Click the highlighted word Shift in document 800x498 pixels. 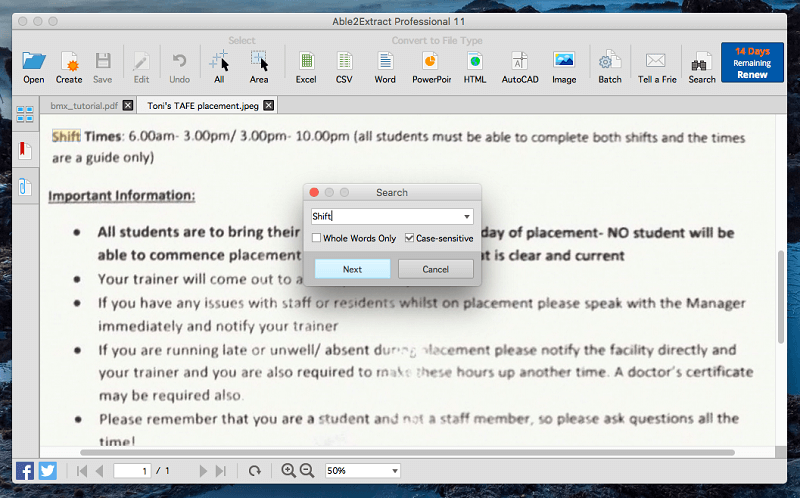pyautogui.click(x=66, y=136)
